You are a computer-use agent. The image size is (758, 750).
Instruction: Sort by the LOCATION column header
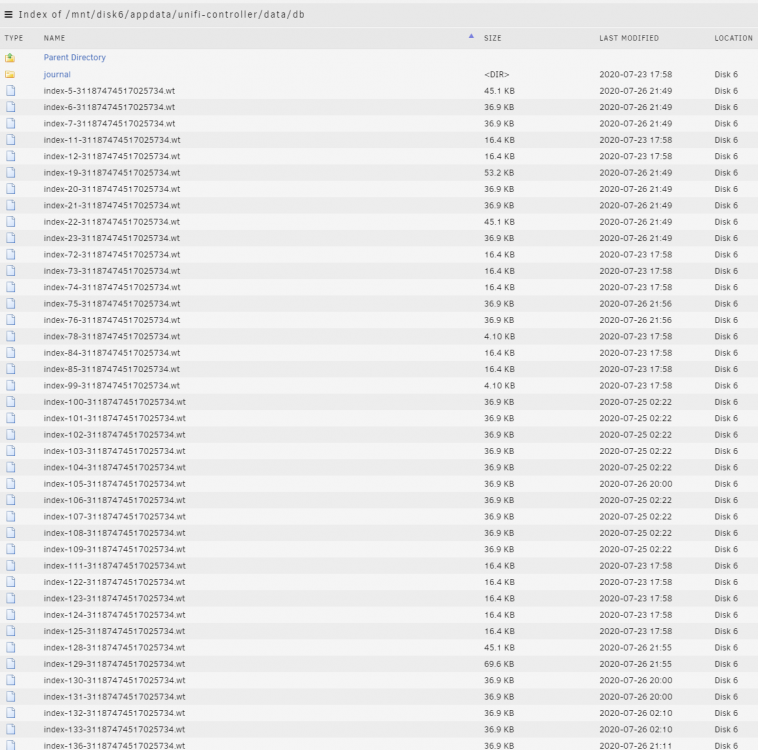tap(733, 38)
